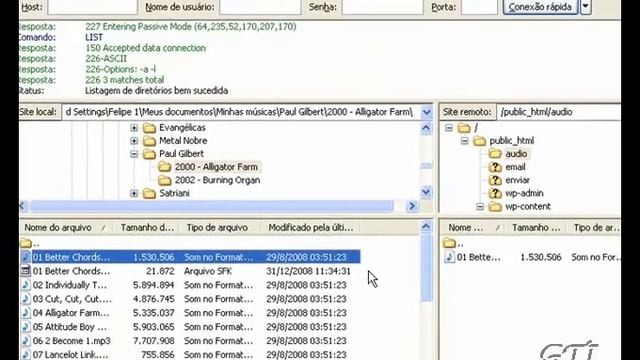Screen dimensions: 640x360
Task: Collapse the Paul Gilbert folder node
Action: (x=134, y=154)
